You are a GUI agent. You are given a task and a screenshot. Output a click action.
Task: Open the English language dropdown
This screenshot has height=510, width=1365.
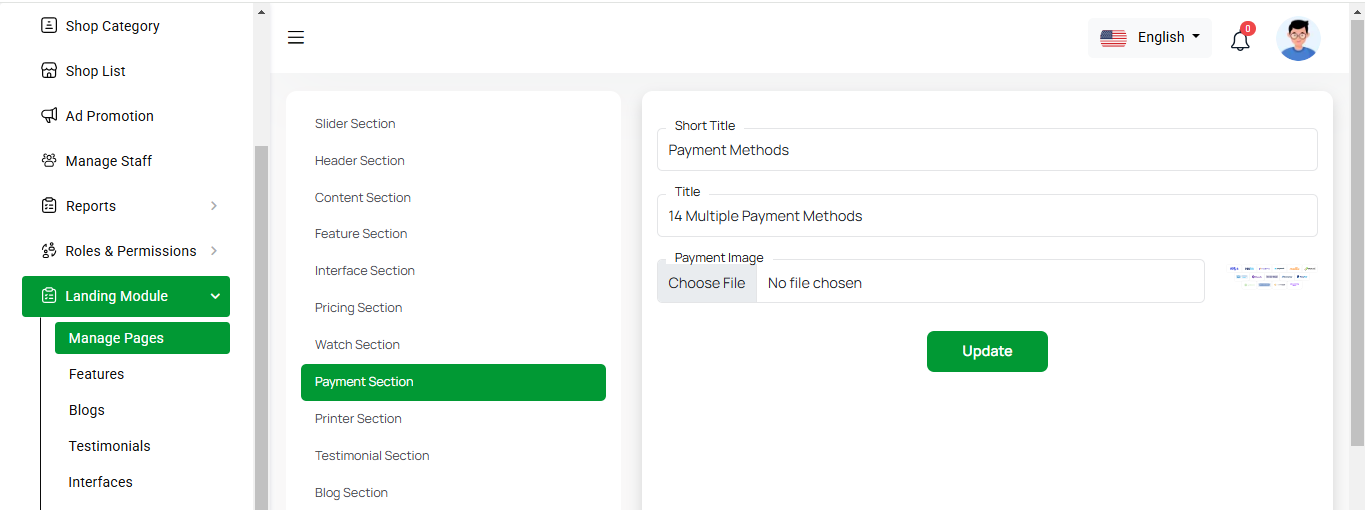(x=1150, y=38)
